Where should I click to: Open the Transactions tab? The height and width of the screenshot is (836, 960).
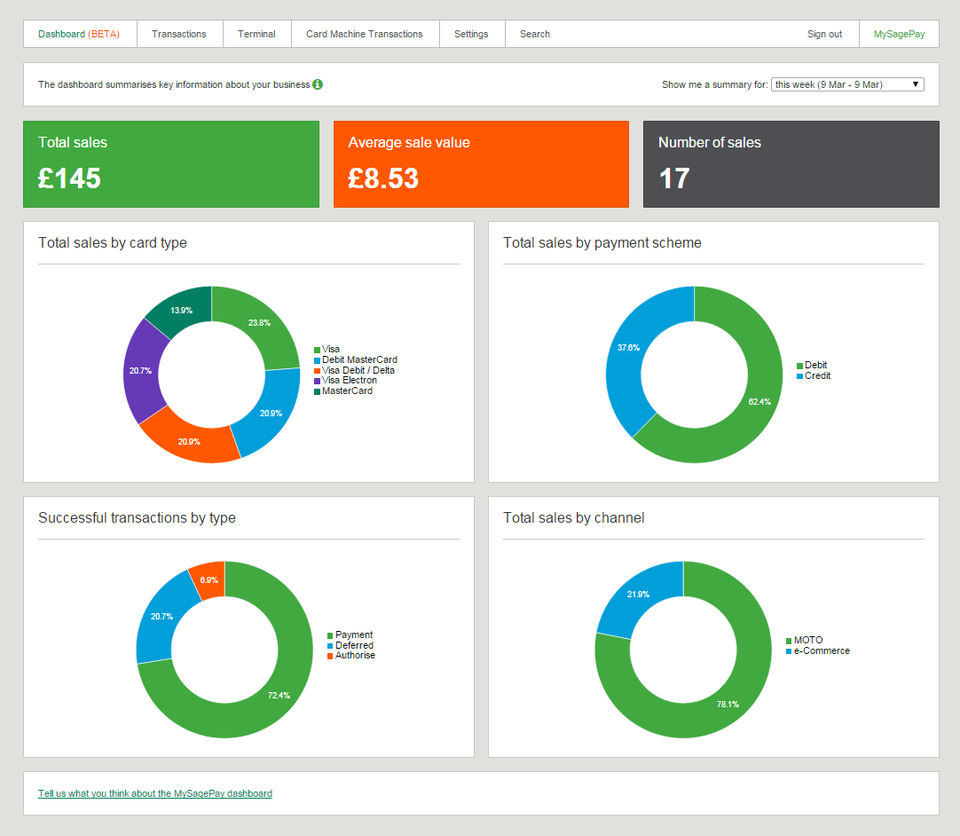179,34
